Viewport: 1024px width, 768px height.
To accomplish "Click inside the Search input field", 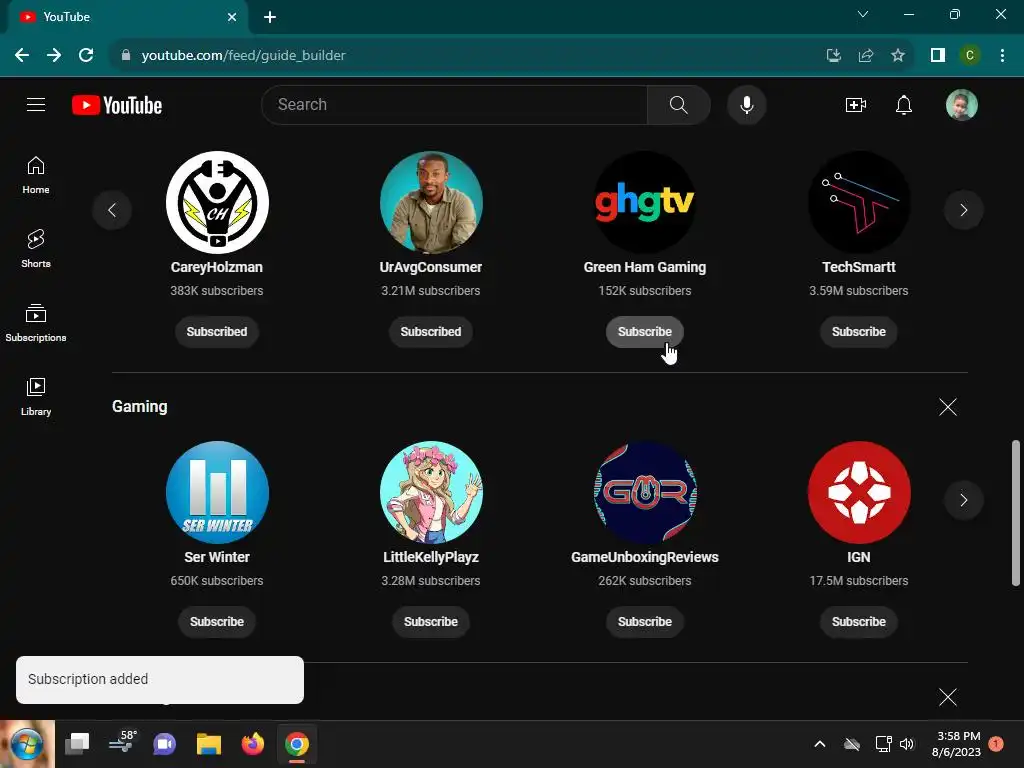I will tap(457, 104).
